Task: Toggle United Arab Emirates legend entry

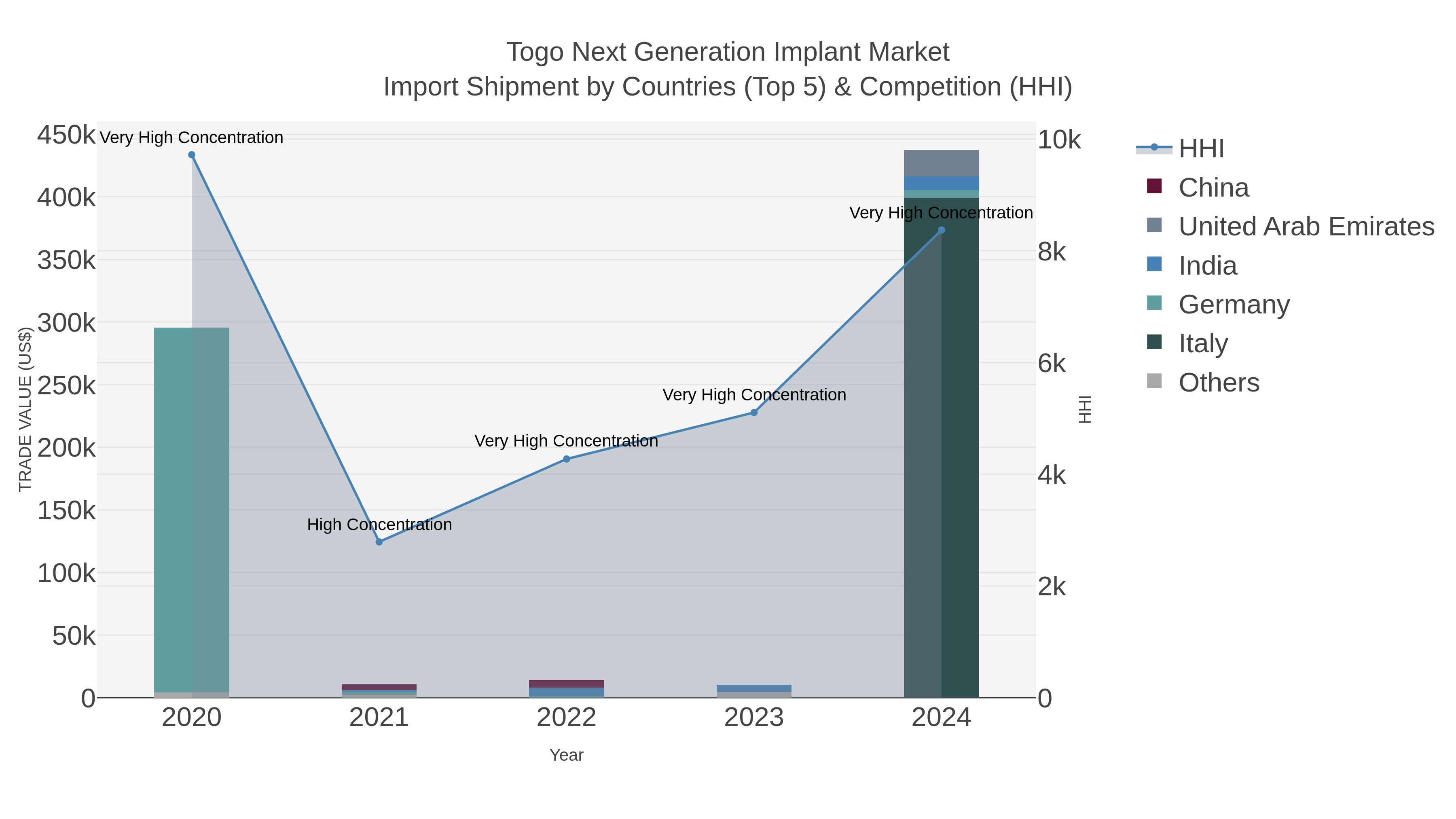Action: pos(1291,226)
